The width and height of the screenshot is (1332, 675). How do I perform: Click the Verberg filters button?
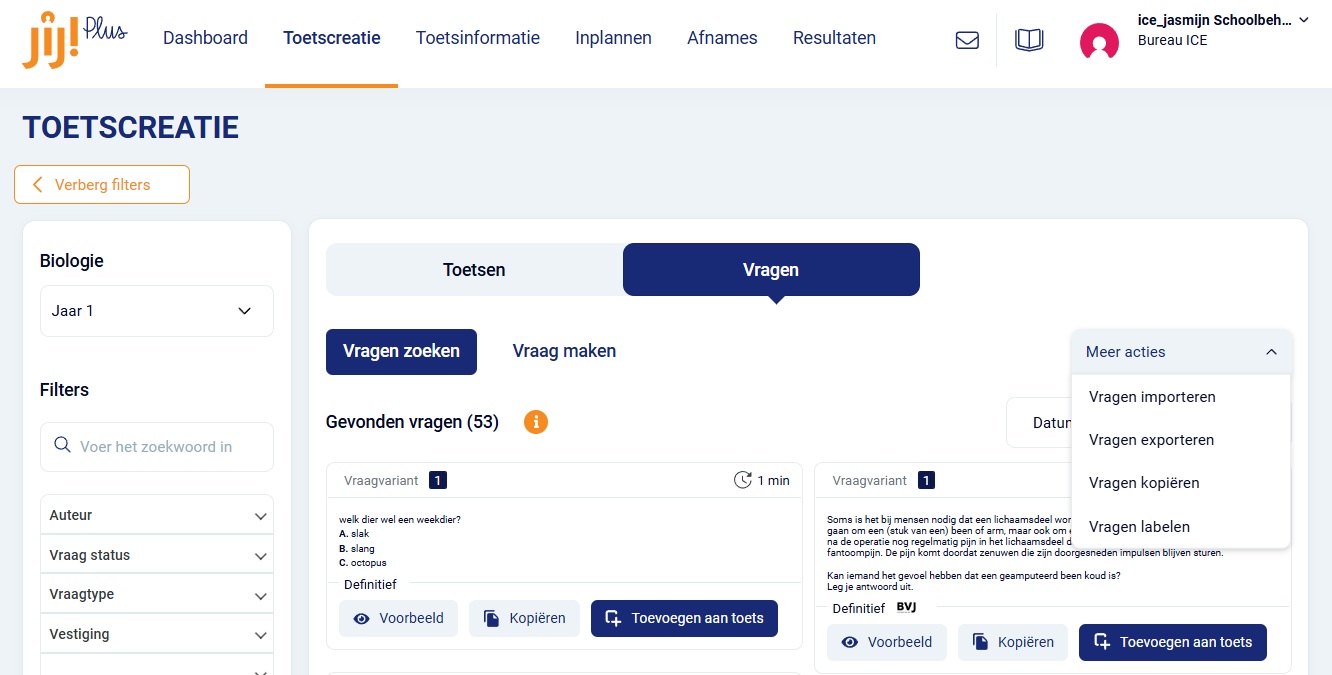pyautogui.click(x=102, y=184)
